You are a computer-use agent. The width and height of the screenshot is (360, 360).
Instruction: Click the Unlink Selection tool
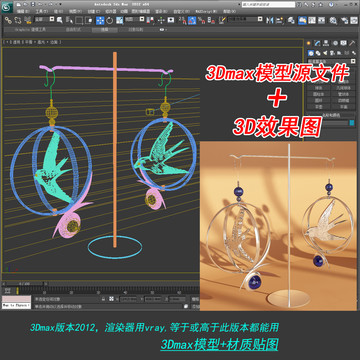point(18,20)
